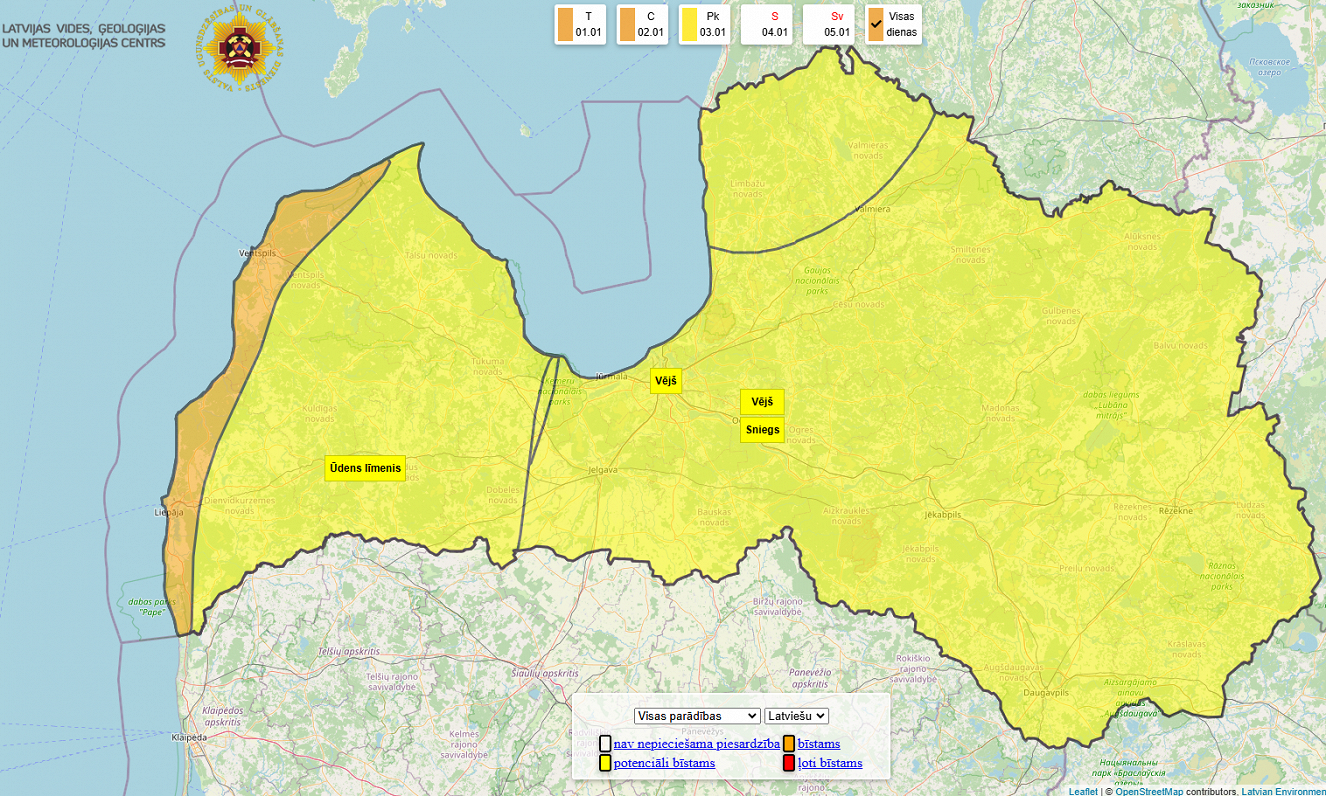Open the 'nav nepieciešama piesardzība' link
Screen dimensions: 1326x796
[x=697, y=743]
